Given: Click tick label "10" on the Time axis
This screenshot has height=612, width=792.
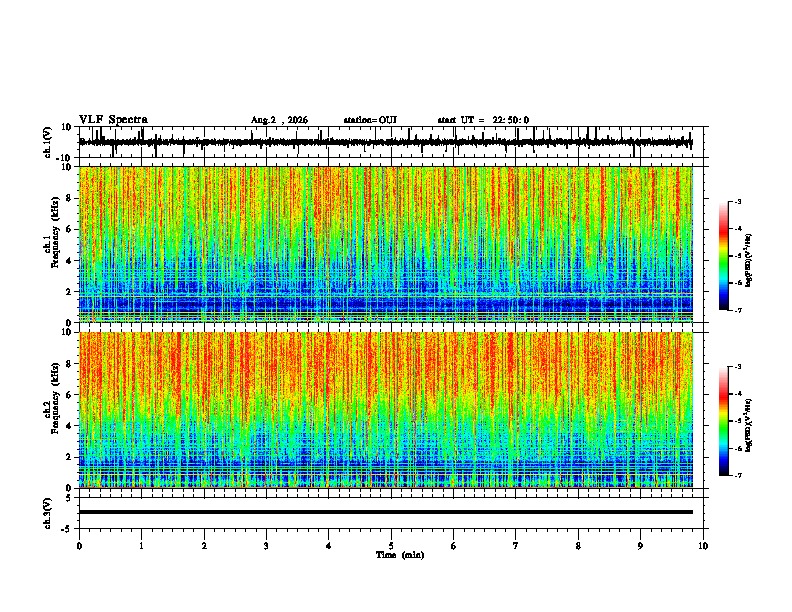Looking at the screenshot, I should pos(703,546).
